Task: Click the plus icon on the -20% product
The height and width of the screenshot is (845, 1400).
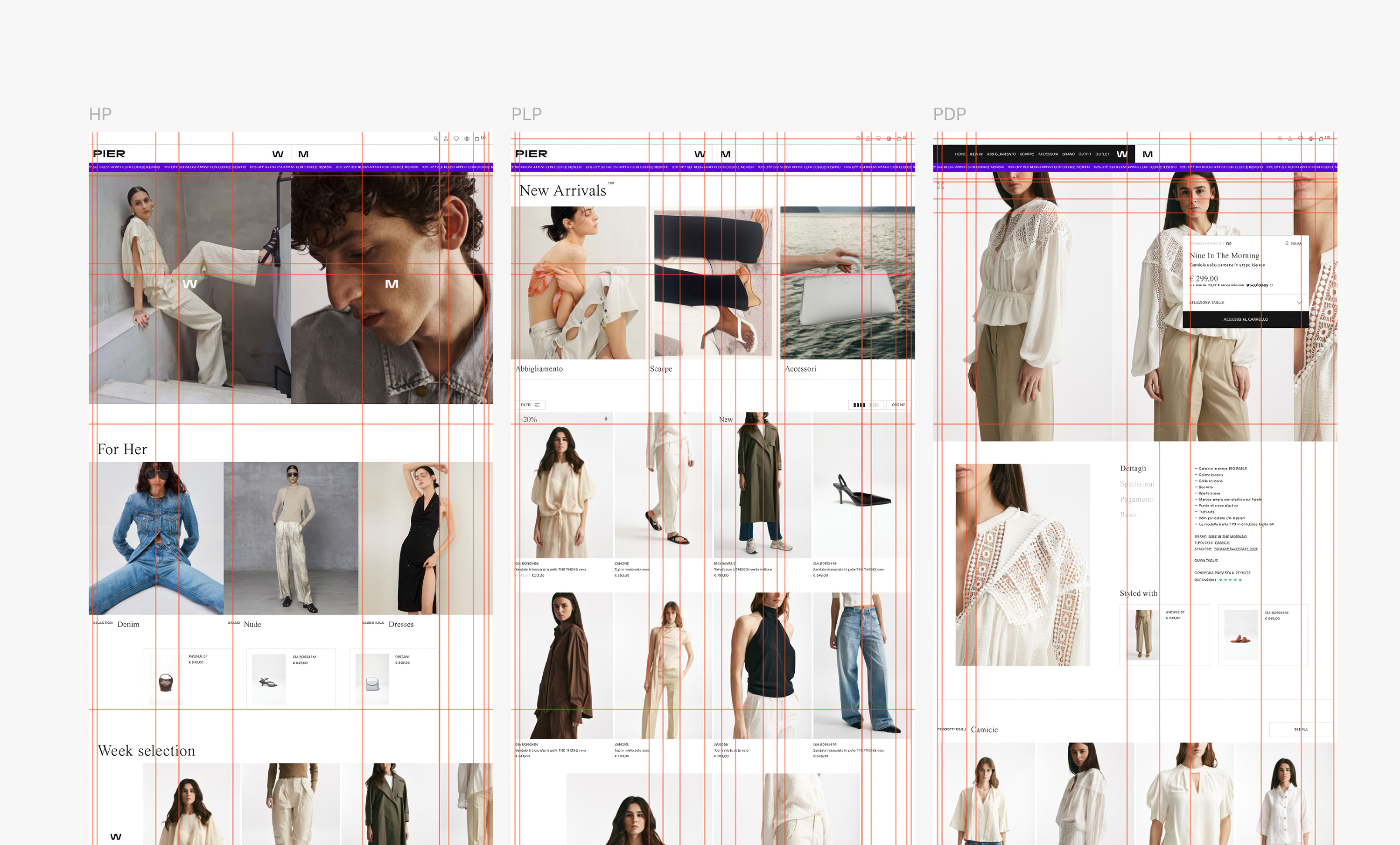Action: click(606, 419)
